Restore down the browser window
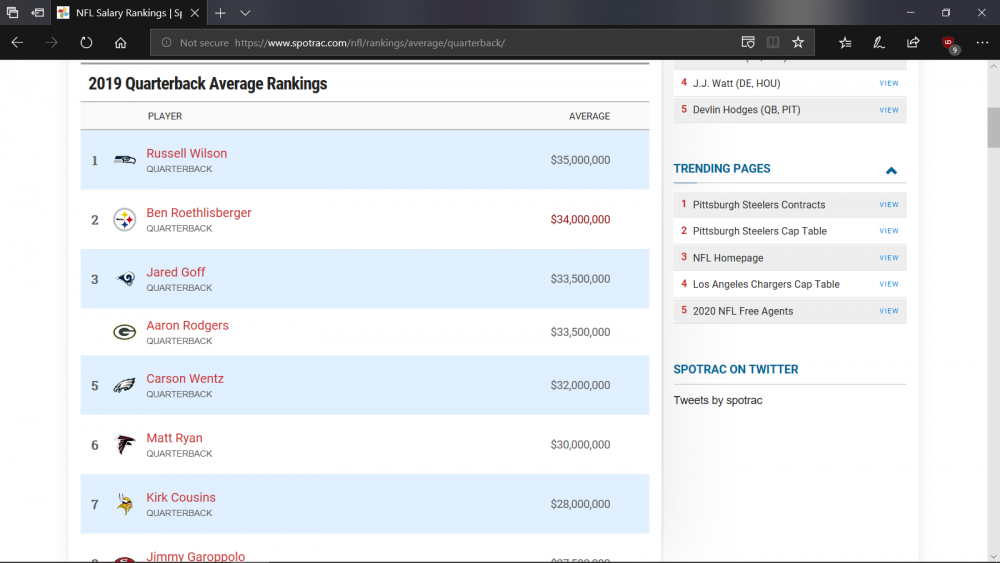 tap(946, 13)
